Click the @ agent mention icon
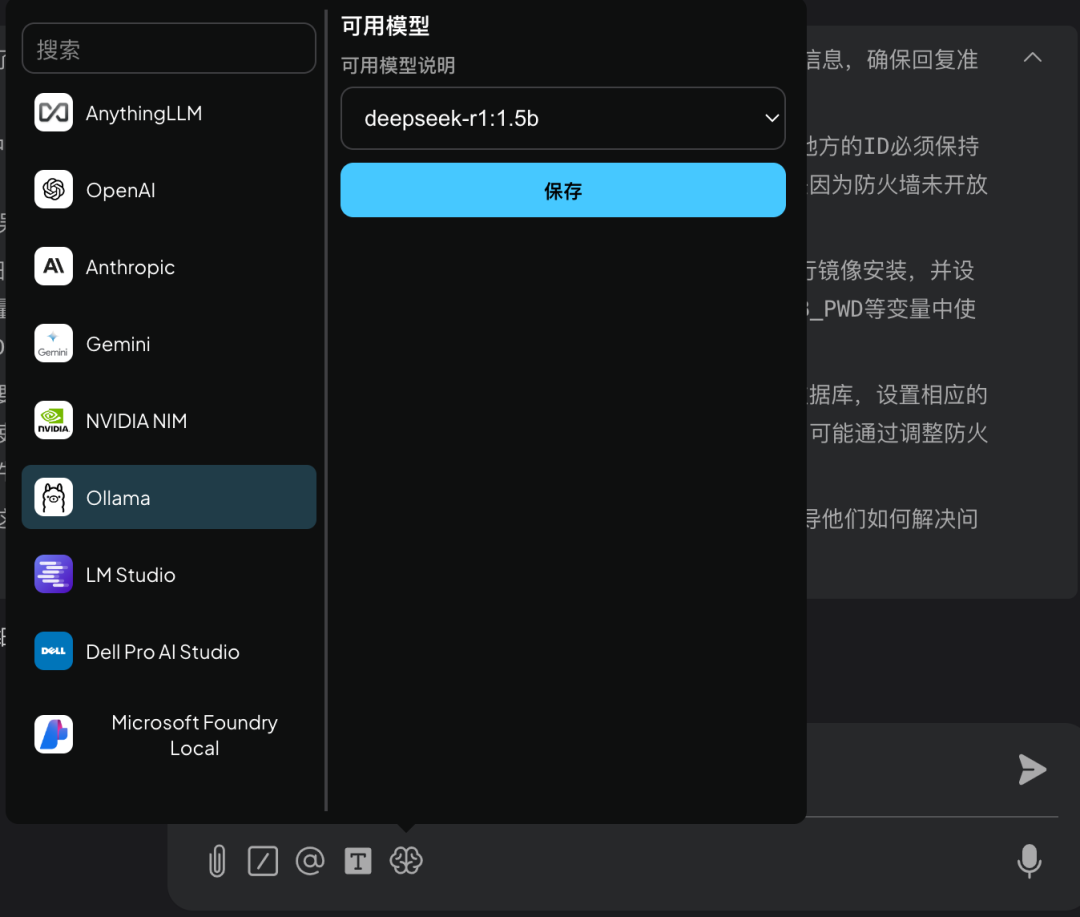 point(310,861)
